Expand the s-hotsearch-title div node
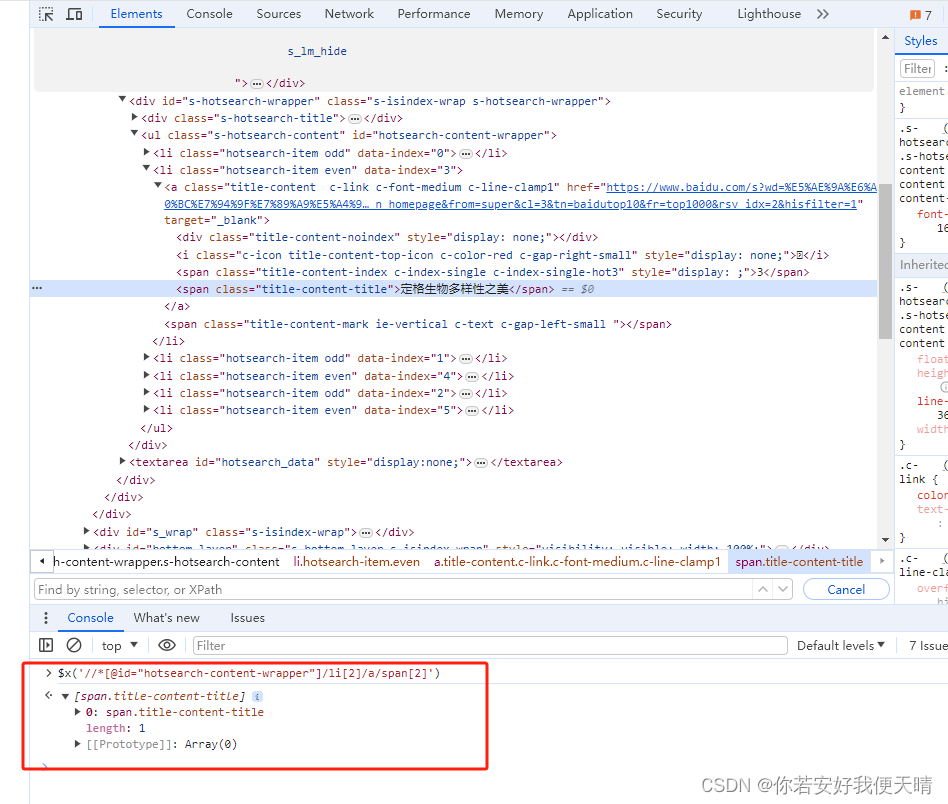Screen dimensions: 948x804 (x=135, y=117)
